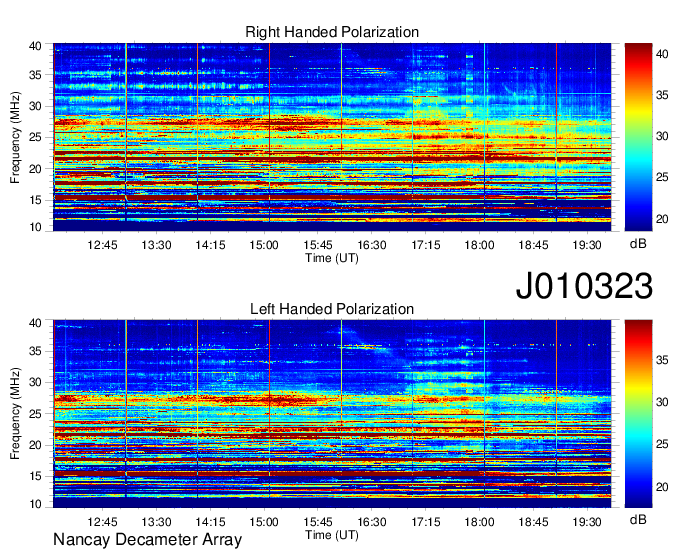Click 30 MHz tick on lower frequency axis
The width and height of the screenshot is (680, 552).
(x=35, y=382)
